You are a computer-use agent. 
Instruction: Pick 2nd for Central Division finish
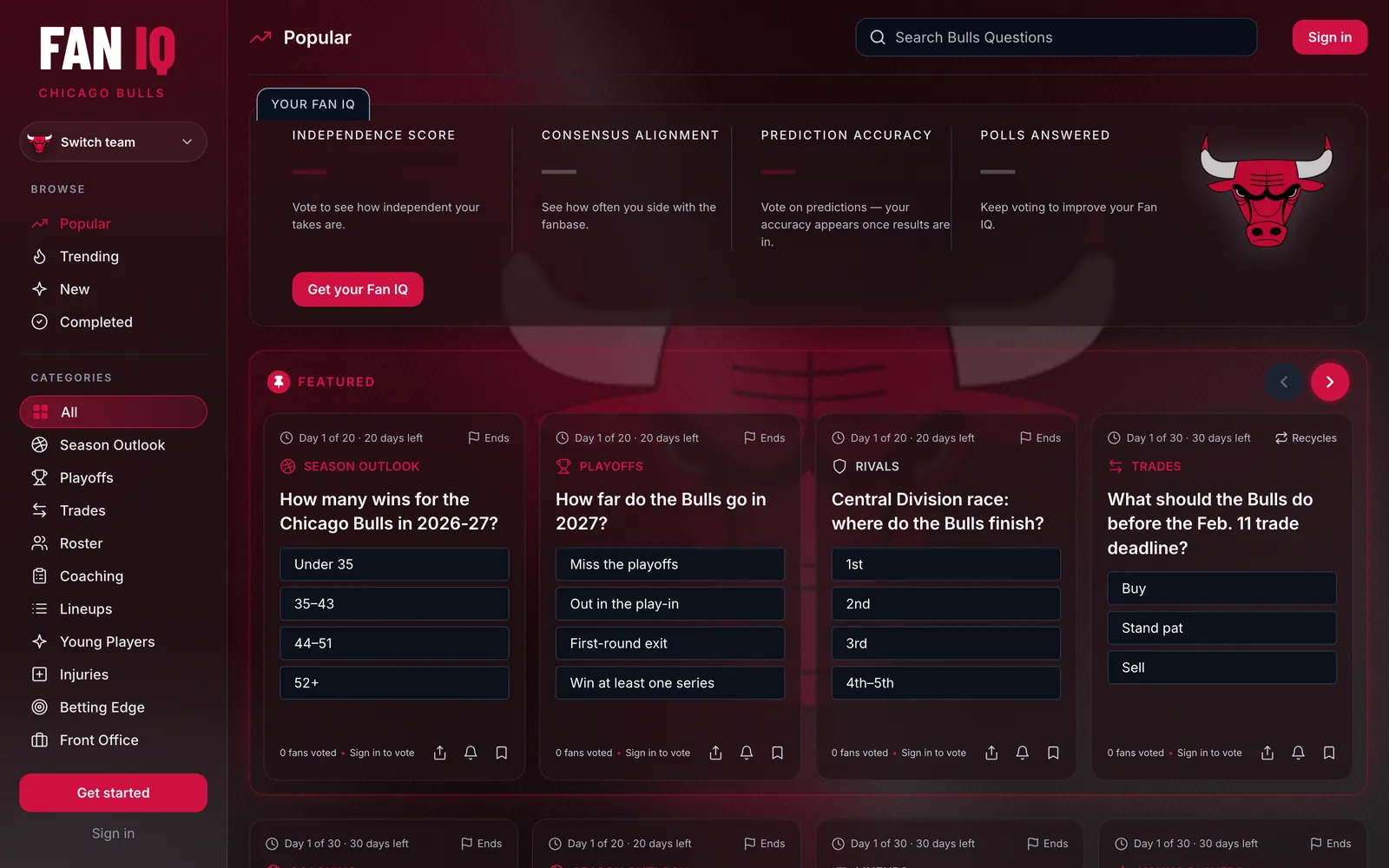[x=946, y=604]
